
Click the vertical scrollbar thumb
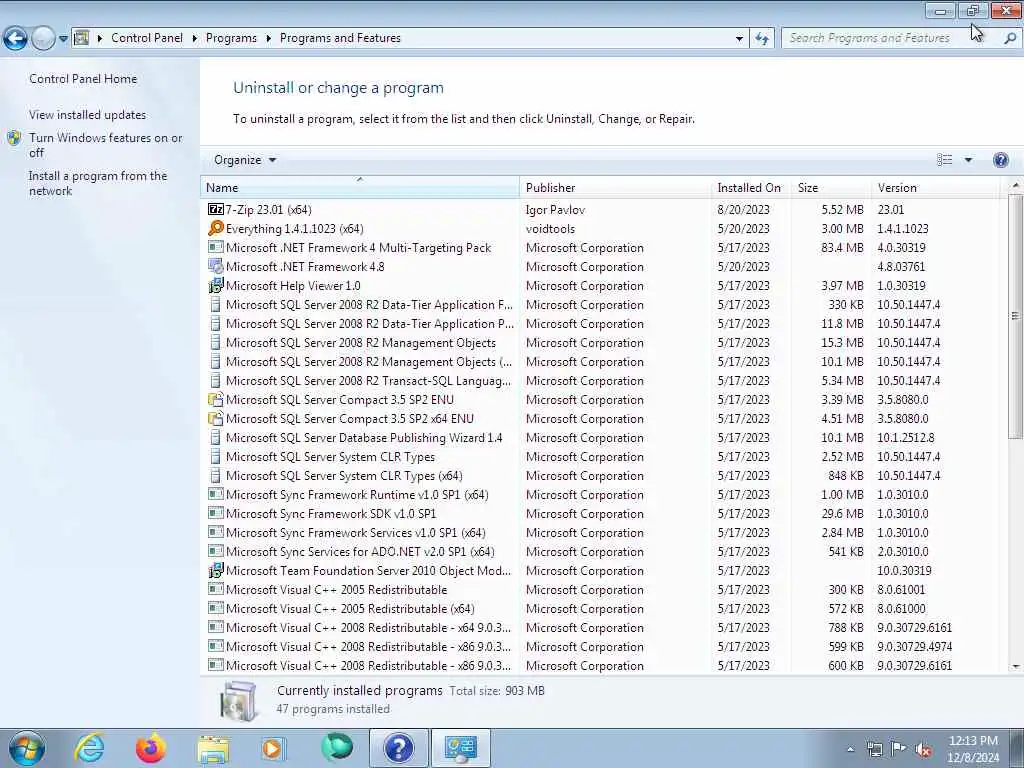tap(1016, 317)
